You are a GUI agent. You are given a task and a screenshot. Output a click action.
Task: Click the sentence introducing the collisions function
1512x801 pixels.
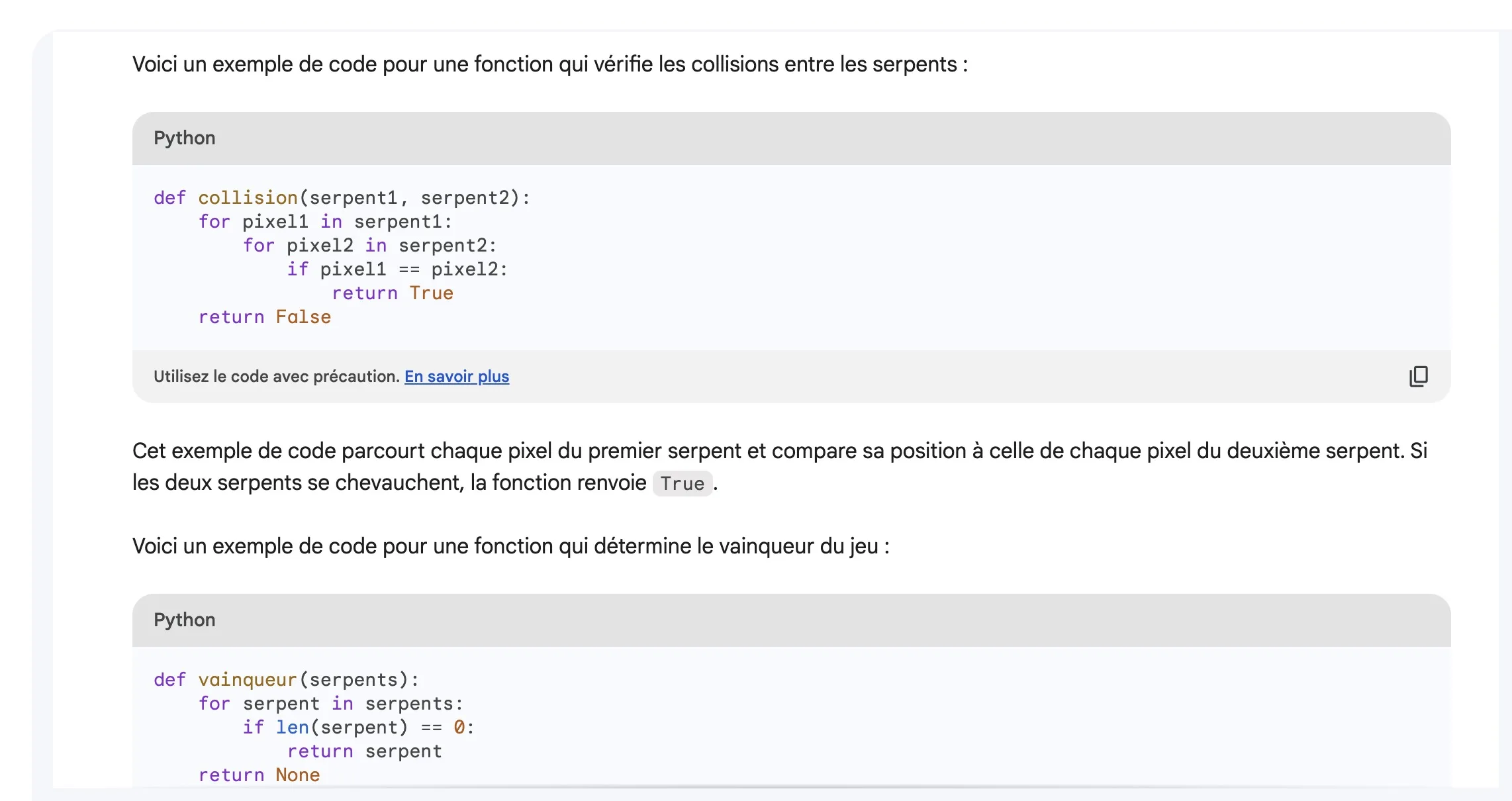(549, 64)
